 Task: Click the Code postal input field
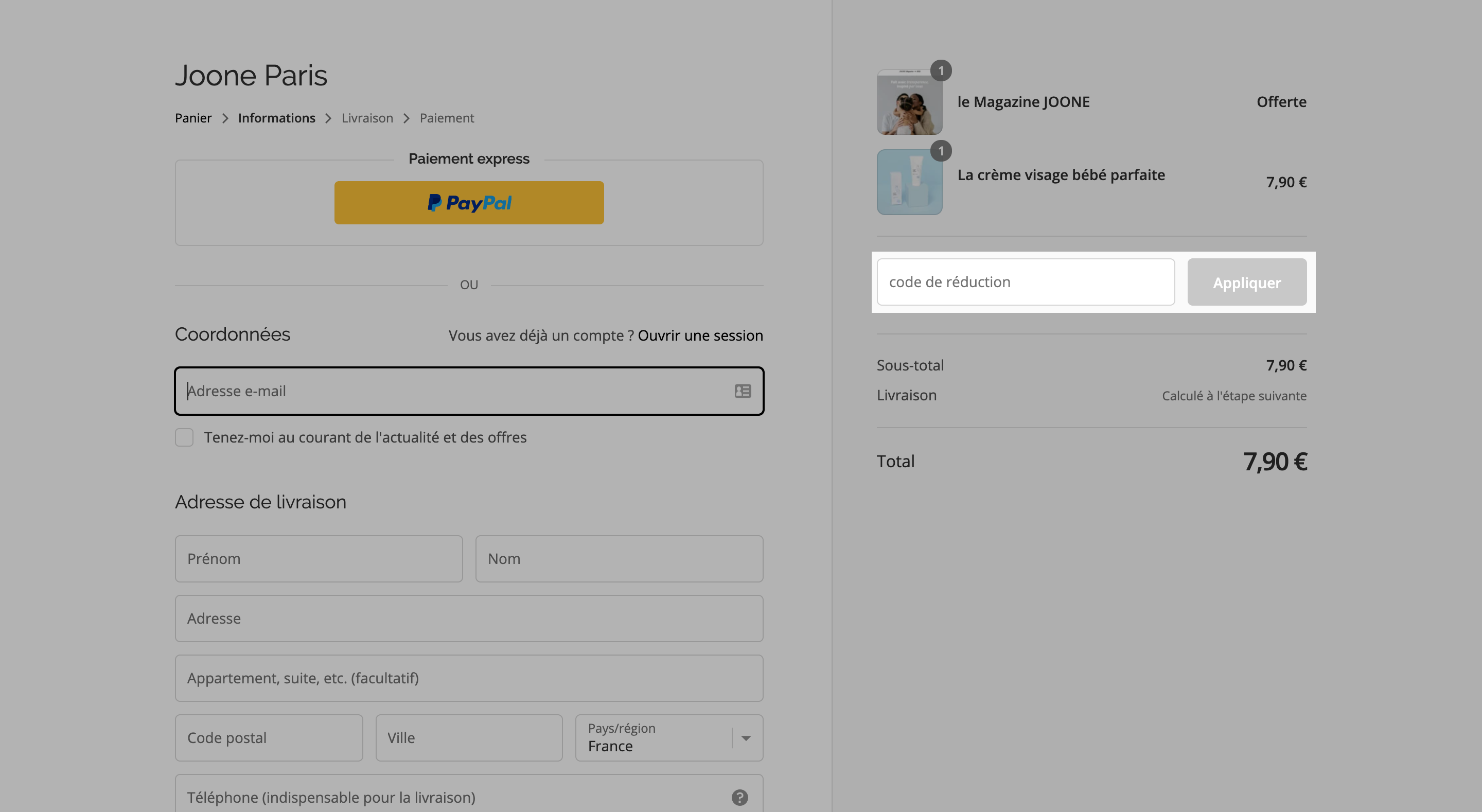point(269,738)
